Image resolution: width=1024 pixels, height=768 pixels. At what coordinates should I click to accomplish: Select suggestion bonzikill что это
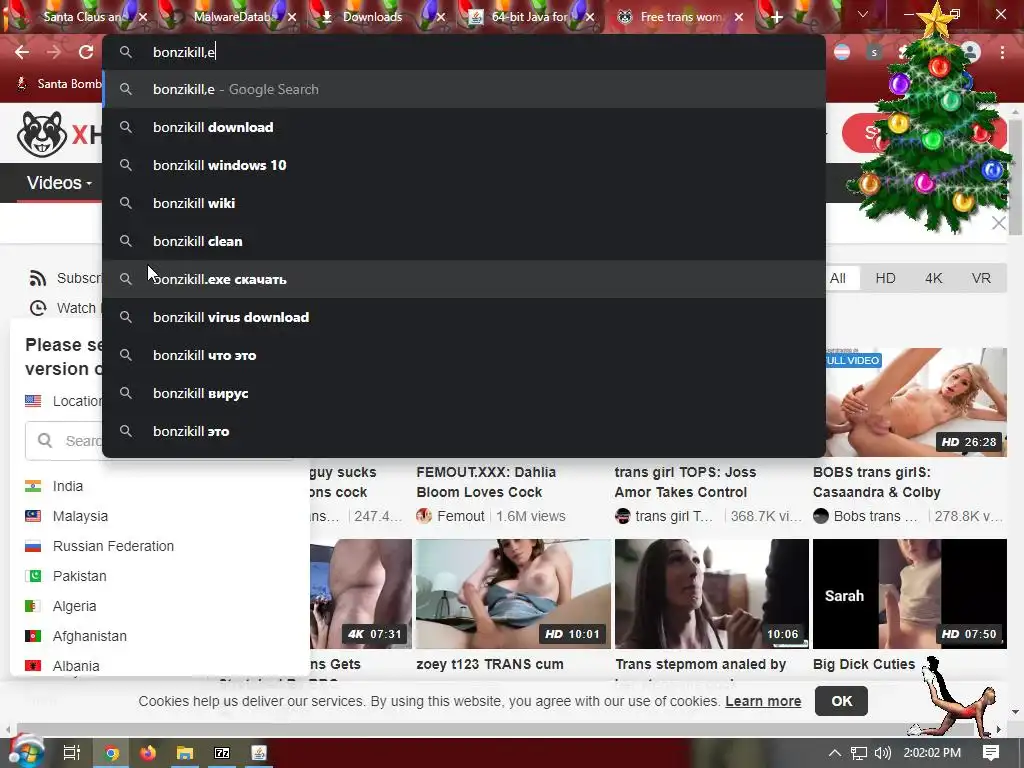464,355
